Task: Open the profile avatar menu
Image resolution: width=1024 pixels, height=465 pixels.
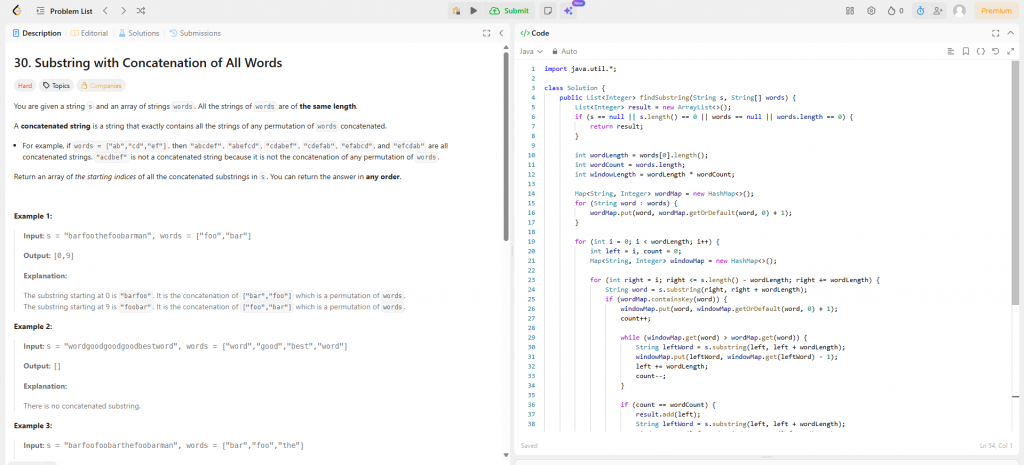Action: point(959,10)
